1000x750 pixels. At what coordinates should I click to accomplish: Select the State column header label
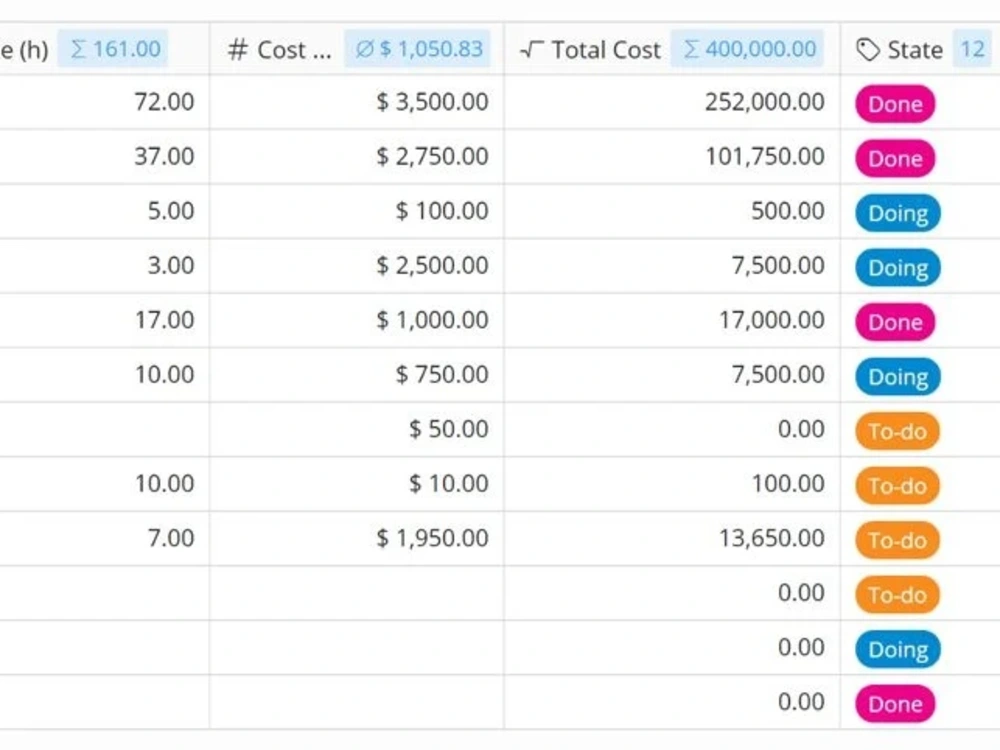coord(915,49)
